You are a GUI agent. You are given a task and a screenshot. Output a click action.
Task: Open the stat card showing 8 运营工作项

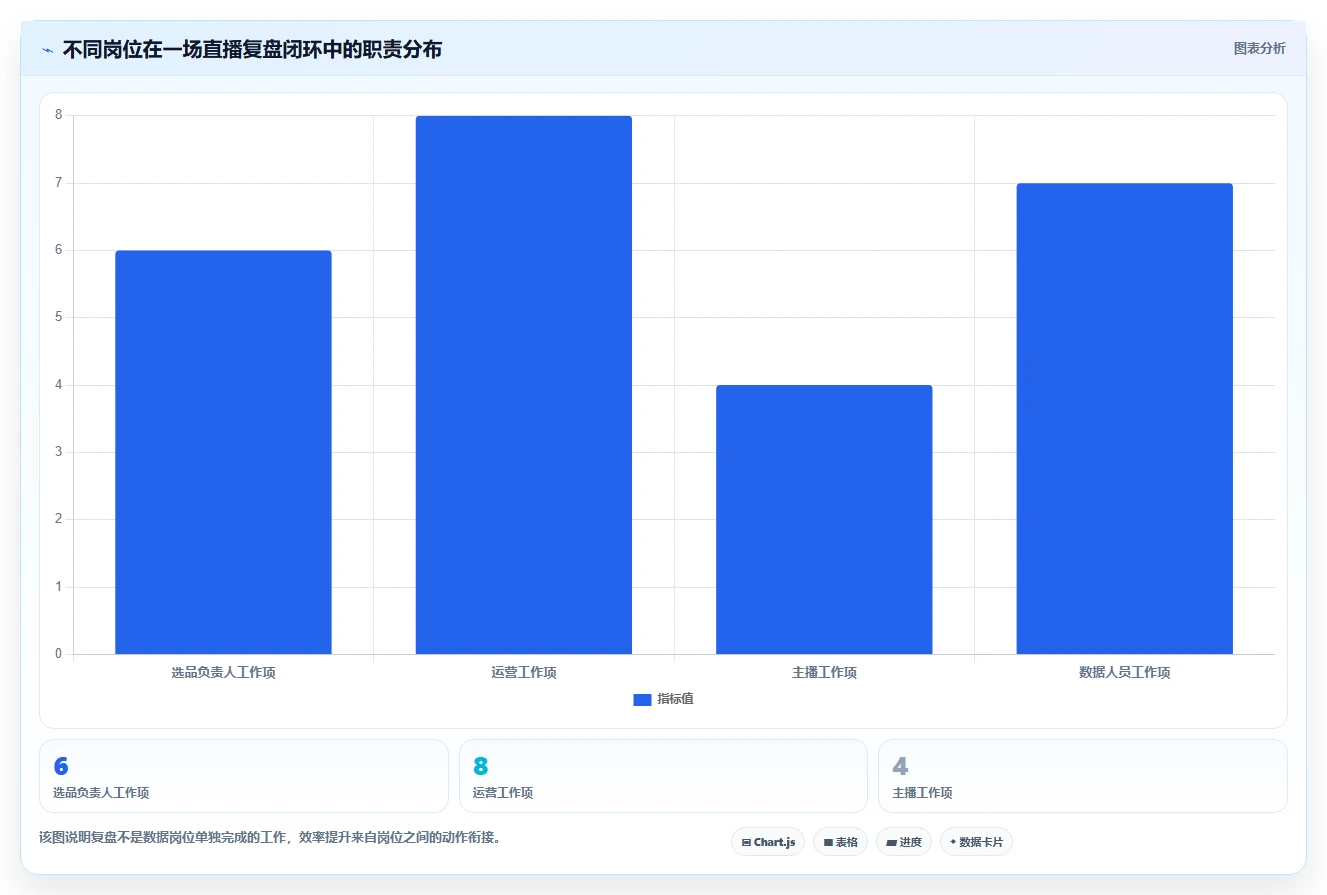coord(663,776)
